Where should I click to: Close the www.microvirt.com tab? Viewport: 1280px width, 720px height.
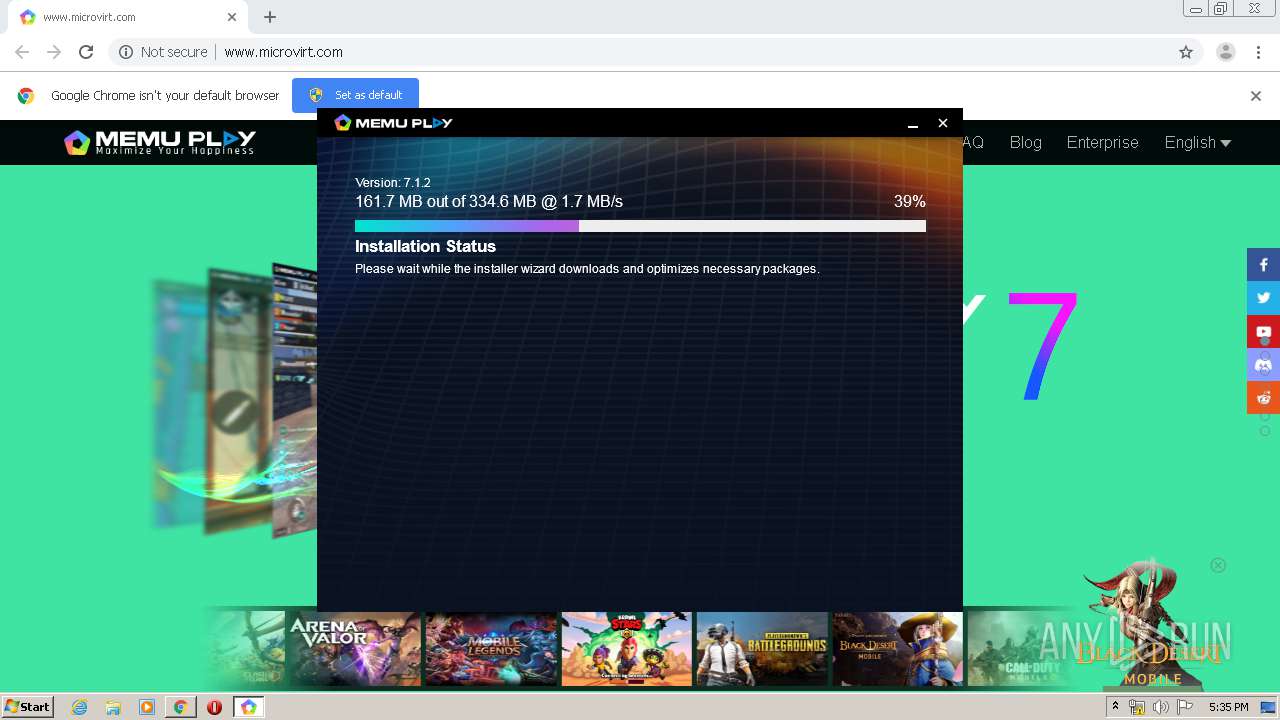[232, 17]
